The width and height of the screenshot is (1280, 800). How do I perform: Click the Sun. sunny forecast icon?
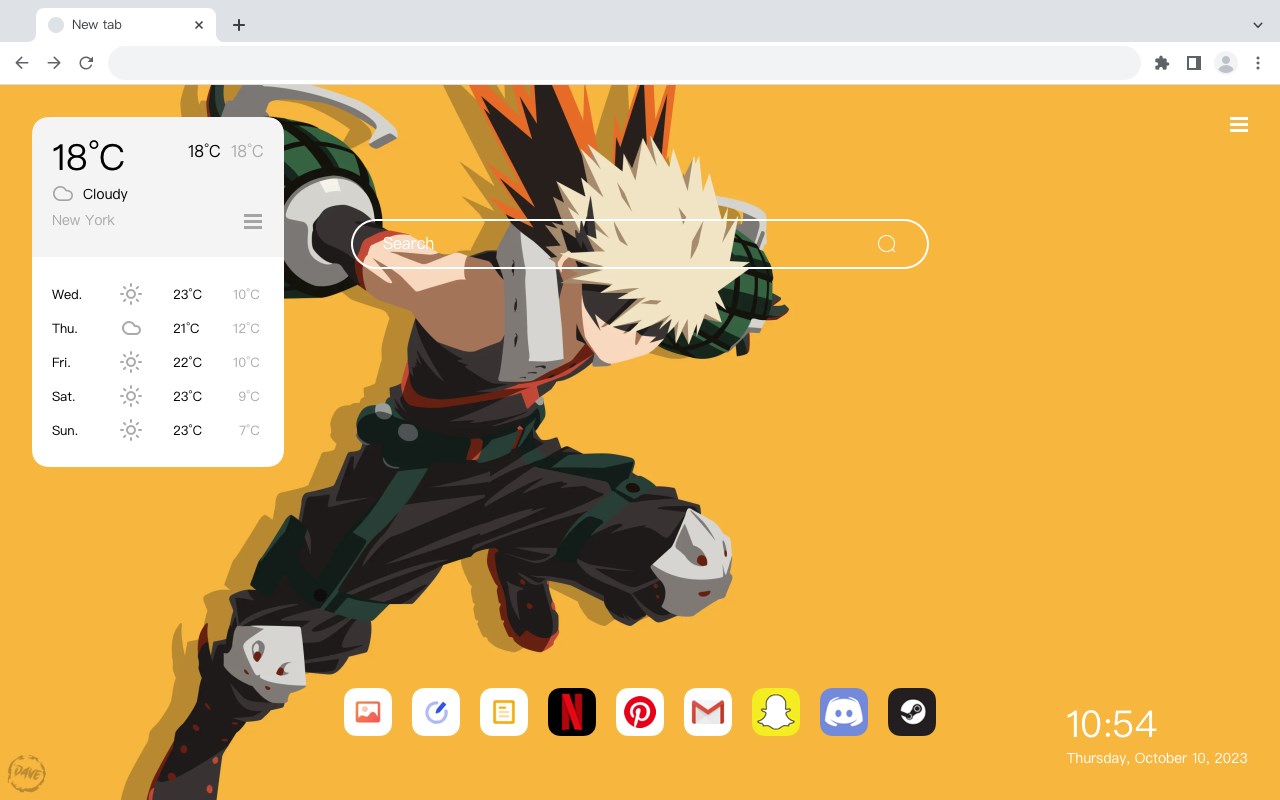pos(131,430)
